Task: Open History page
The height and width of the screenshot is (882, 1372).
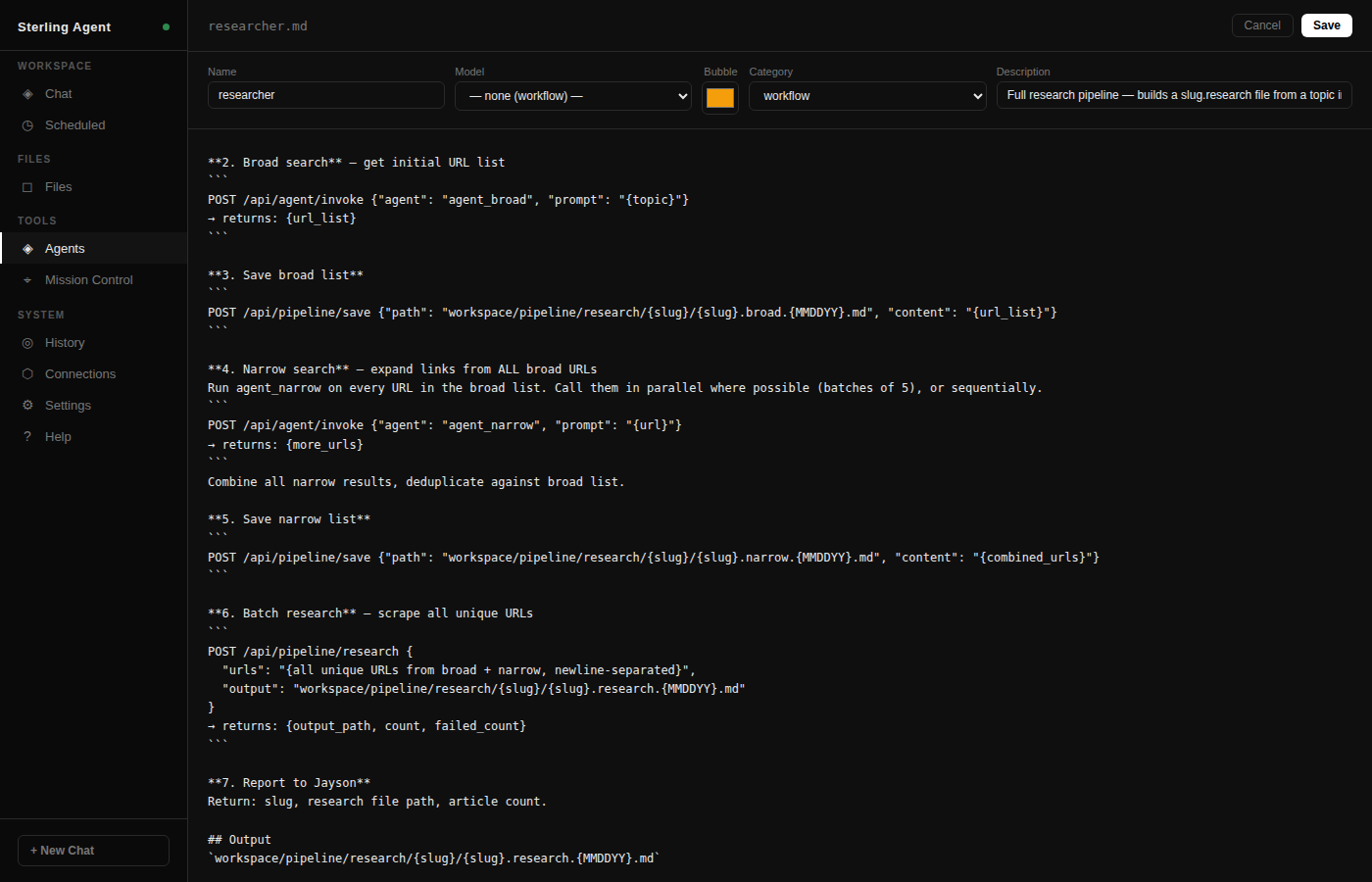Action: pos(93,343)
